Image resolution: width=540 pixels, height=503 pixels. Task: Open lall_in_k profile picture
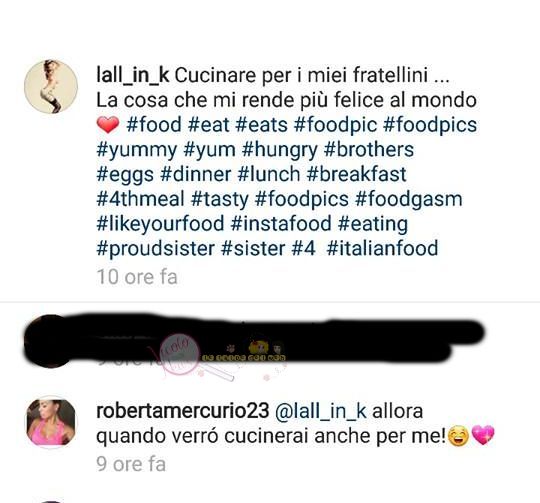point(51,86)
